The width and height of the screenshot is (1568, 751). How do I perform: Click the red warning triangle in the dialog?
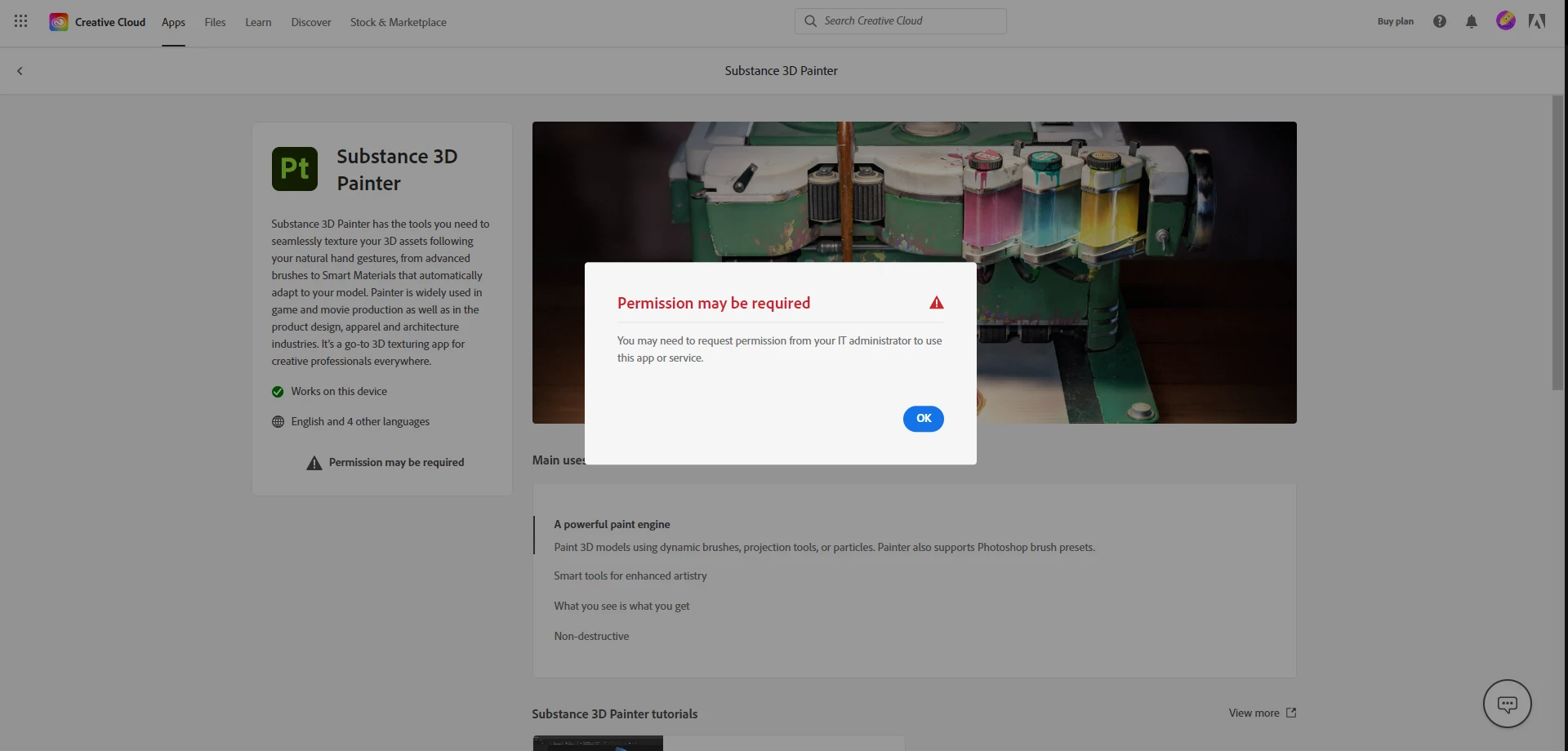coord(937,303)
